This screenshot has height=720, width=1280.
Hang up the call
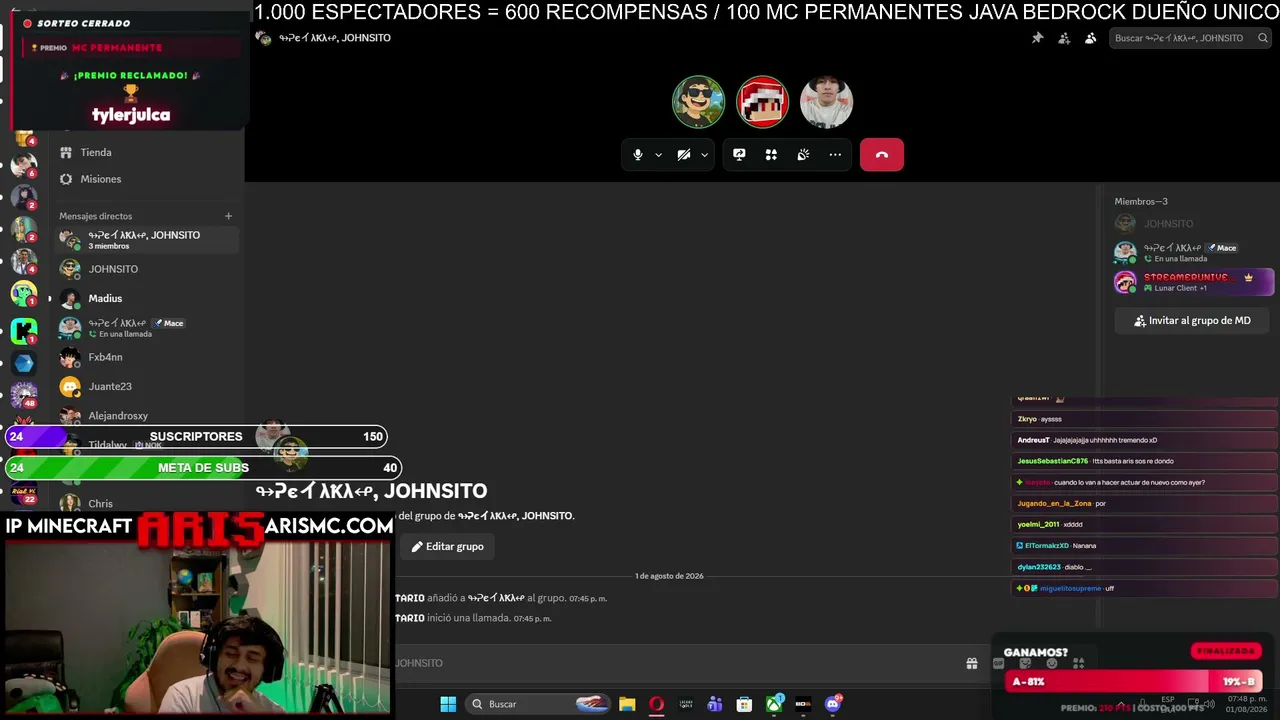(882, 155)
